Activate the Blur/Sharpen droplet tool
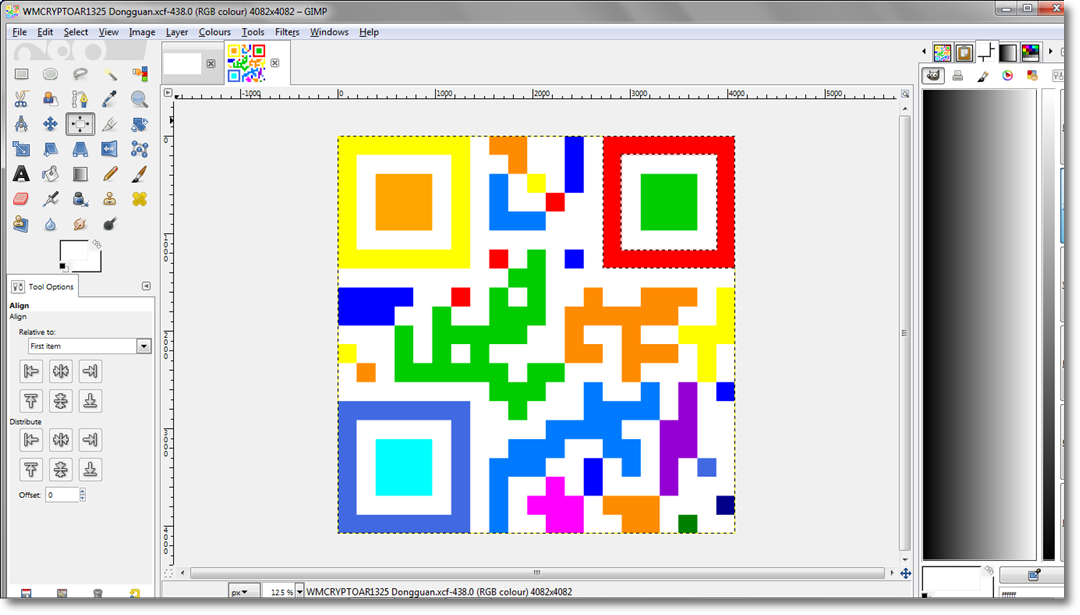1080x615 pixels. (50, 224)
